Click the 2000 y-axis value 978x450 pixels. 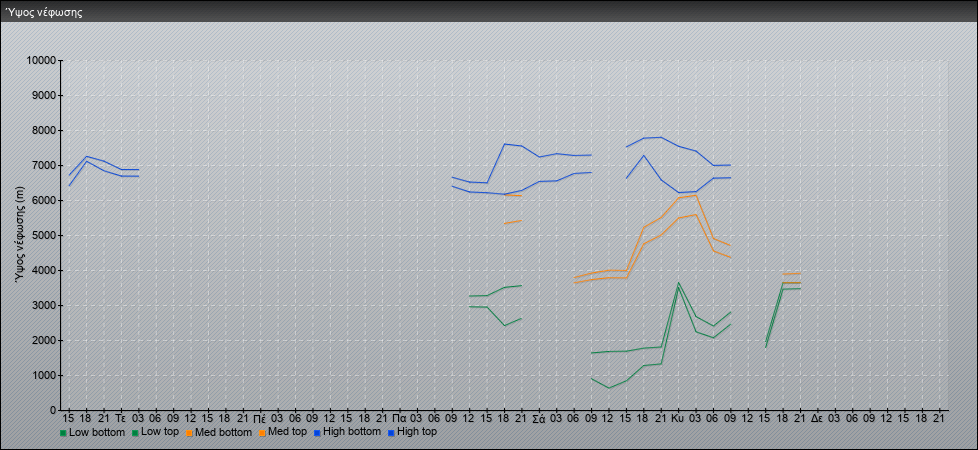(44, 340)
